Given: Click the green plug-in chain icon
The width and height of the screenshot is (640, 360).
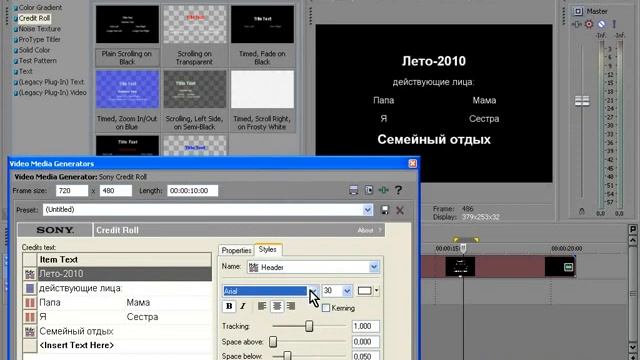Looking at the screenshot, I should [x=383, y=190].
